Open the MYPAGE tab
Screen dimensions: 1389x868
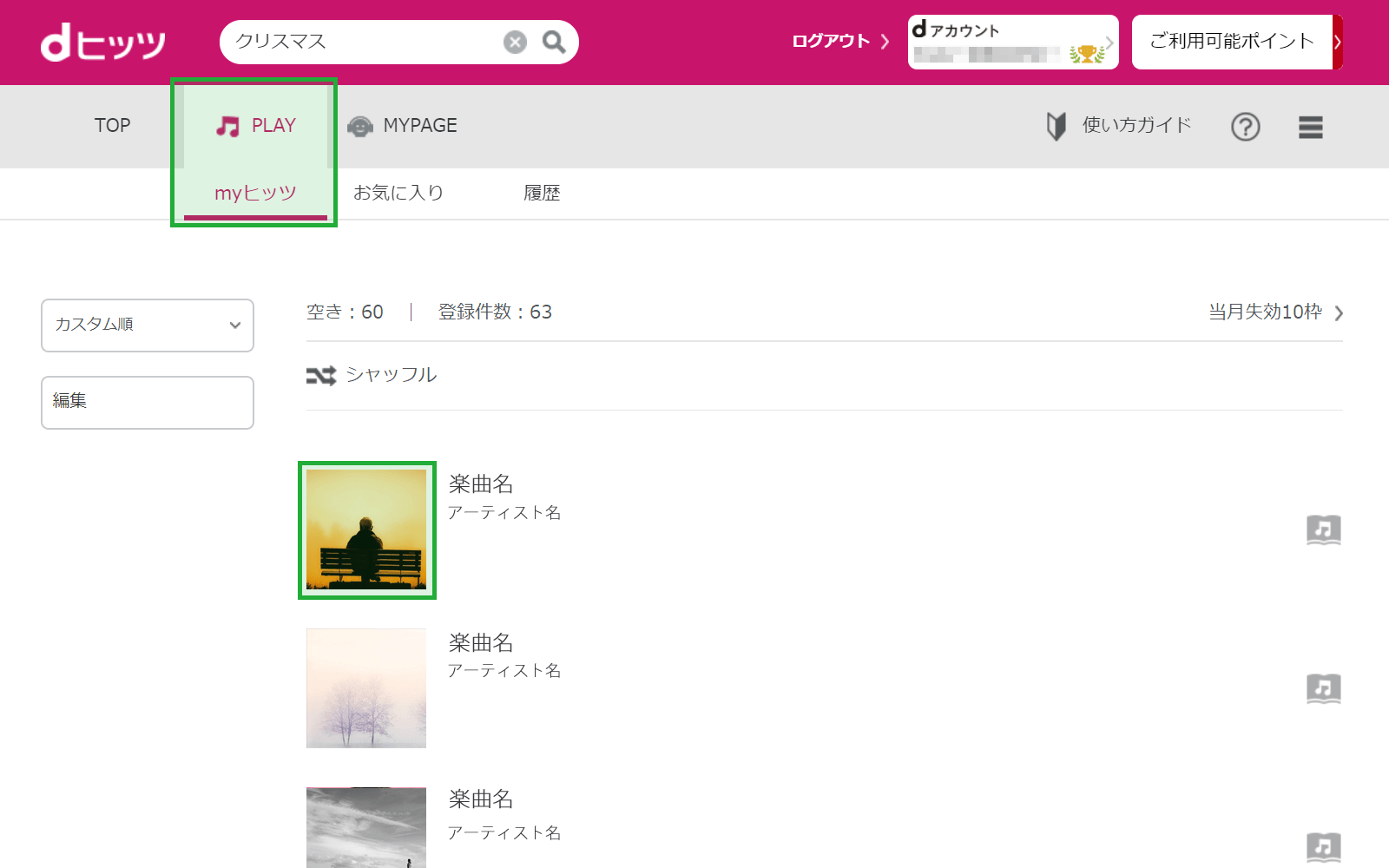coord(402,126)
